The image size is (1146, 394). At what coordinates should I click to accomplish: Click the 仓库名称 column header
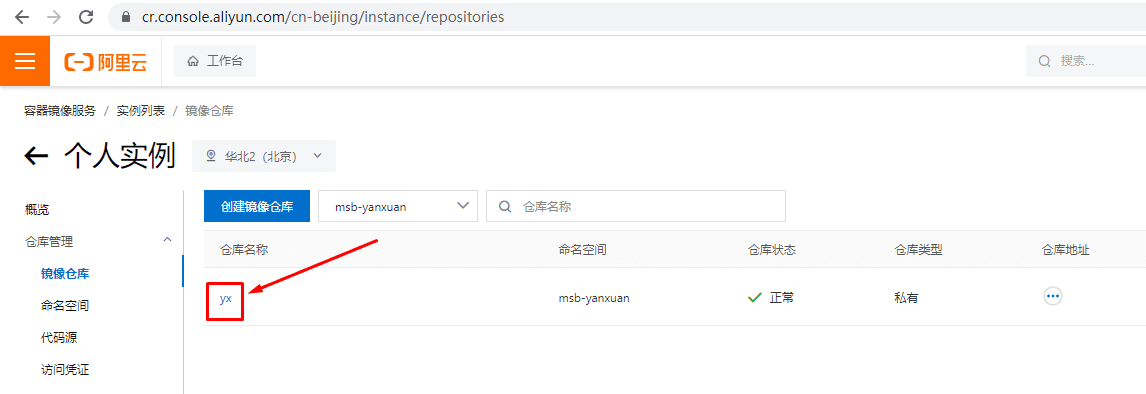click(x=244, y=250)
